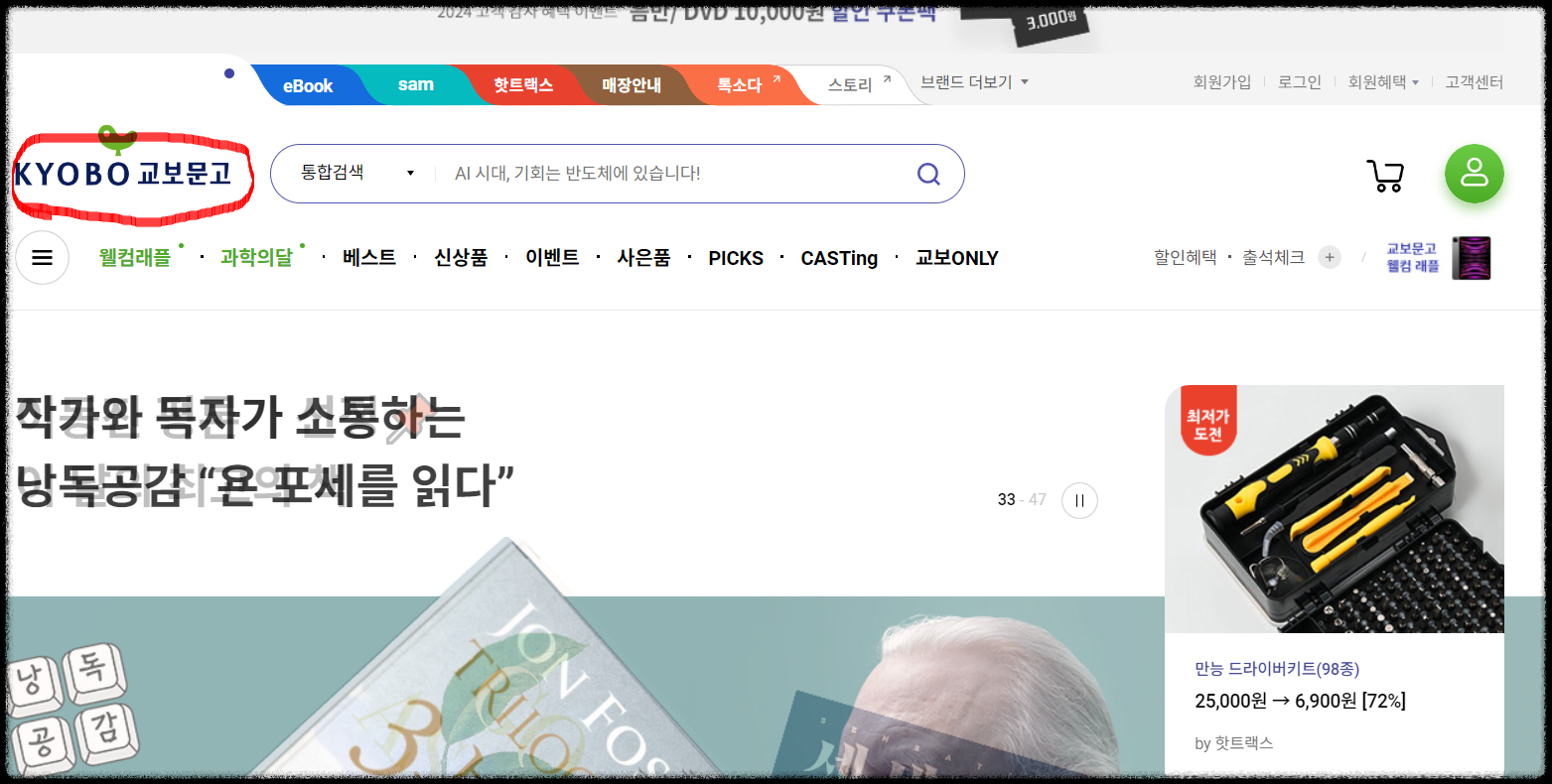Open the 매장안내 tab

pyautogui.click(x=632, y=85)
